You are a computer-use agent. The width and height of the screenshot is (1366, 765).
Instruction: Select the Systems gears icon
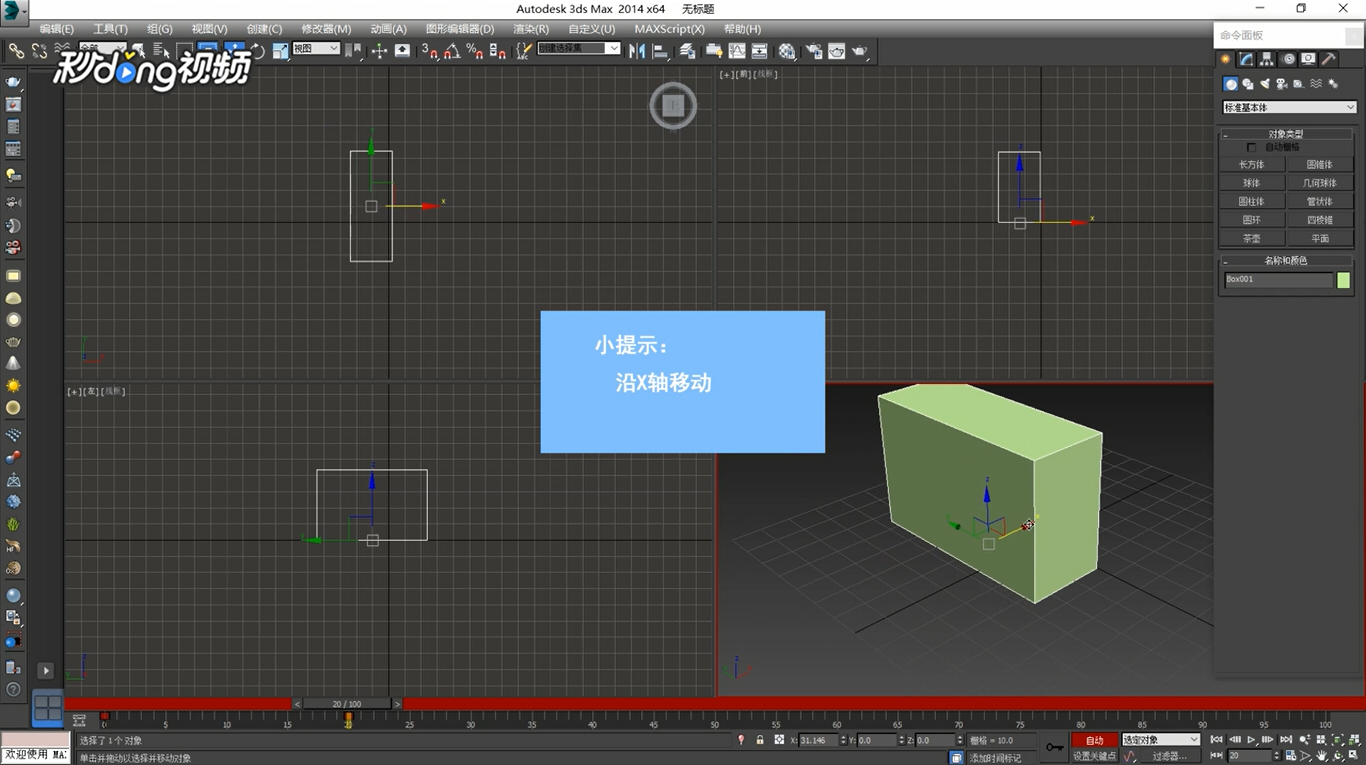coord(1333,84)
